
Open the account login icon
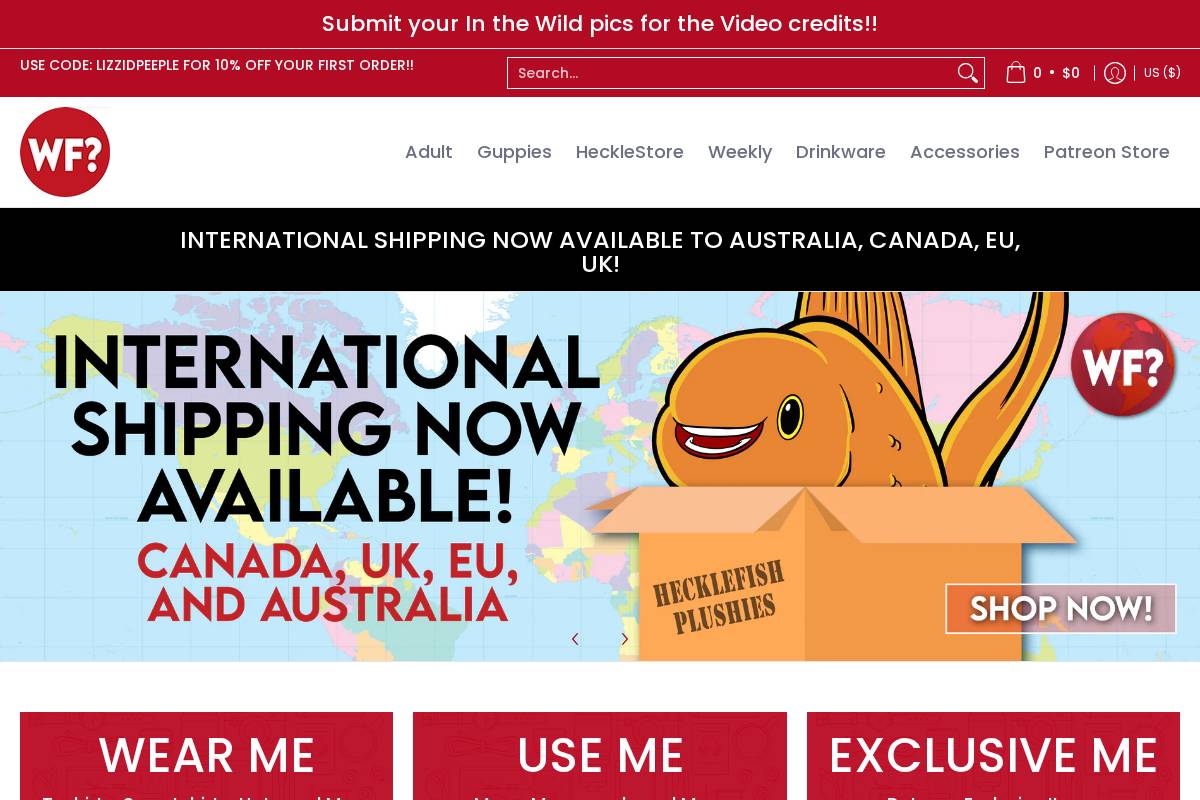point(1115,73)
